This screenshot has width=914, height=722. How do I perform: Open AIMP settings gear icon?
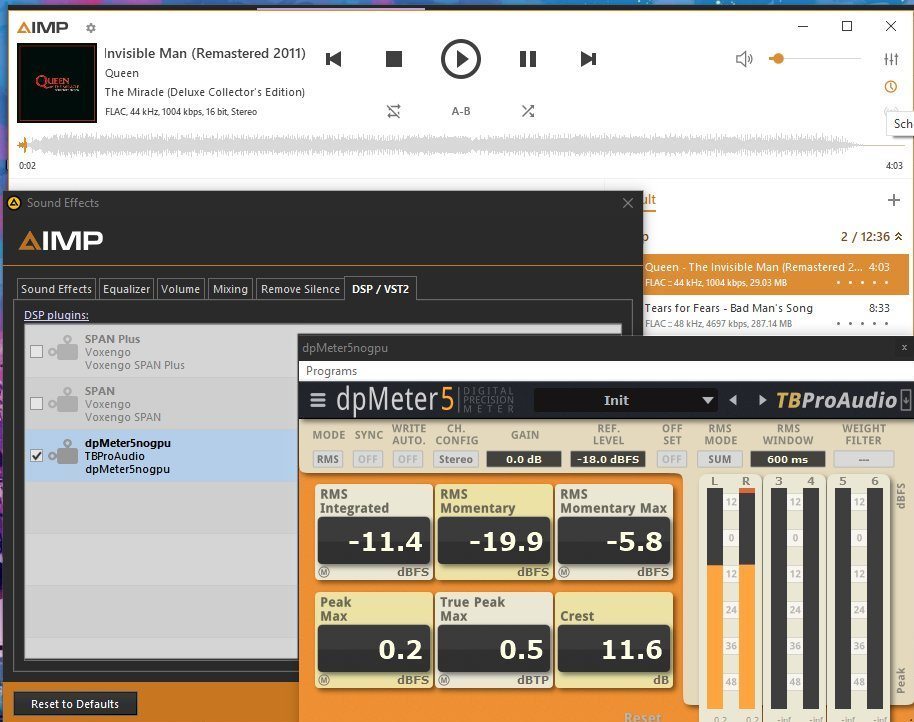91,27
